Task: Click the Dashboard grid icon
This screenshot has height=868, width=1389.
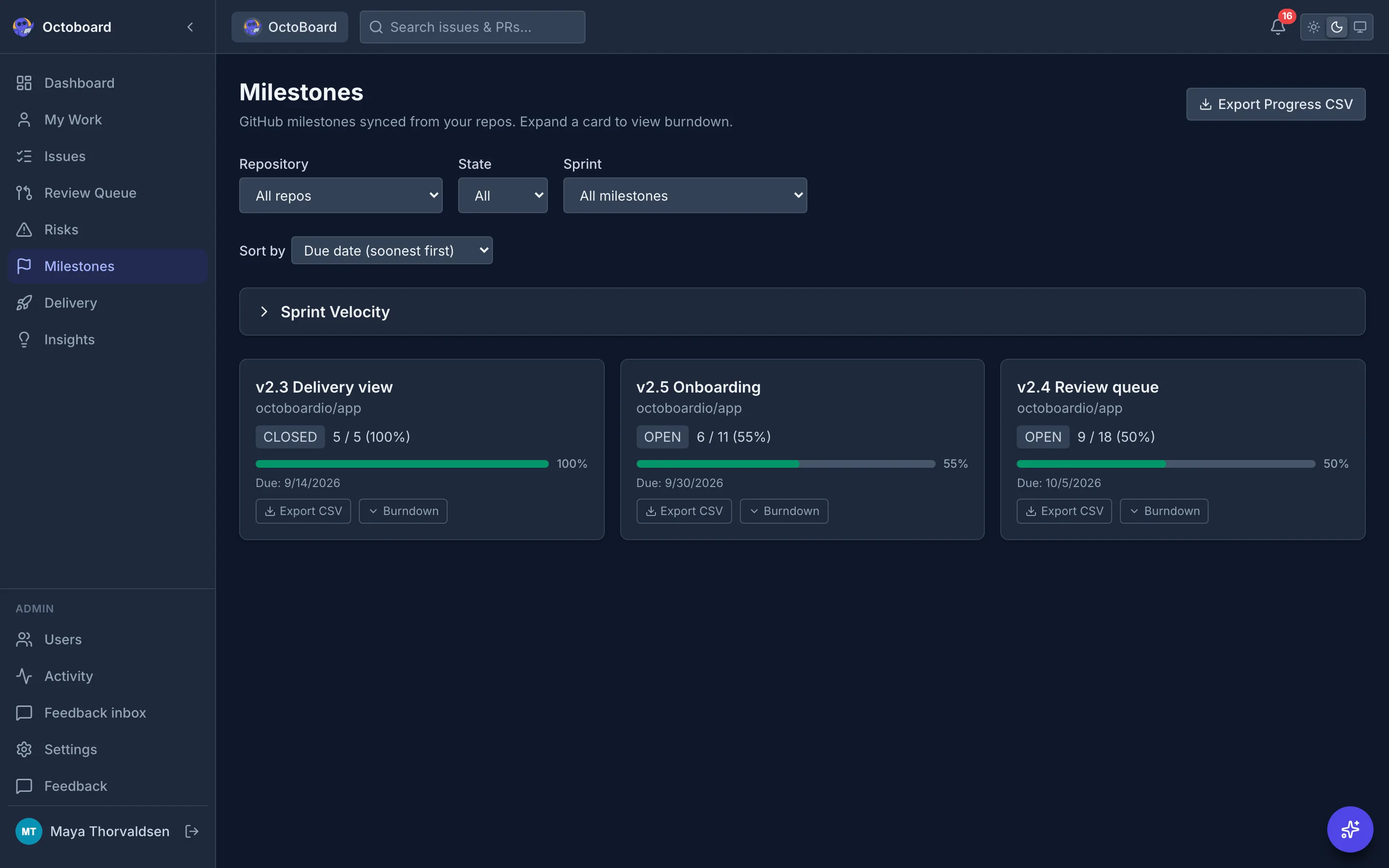Action: [x=24, y=82]
